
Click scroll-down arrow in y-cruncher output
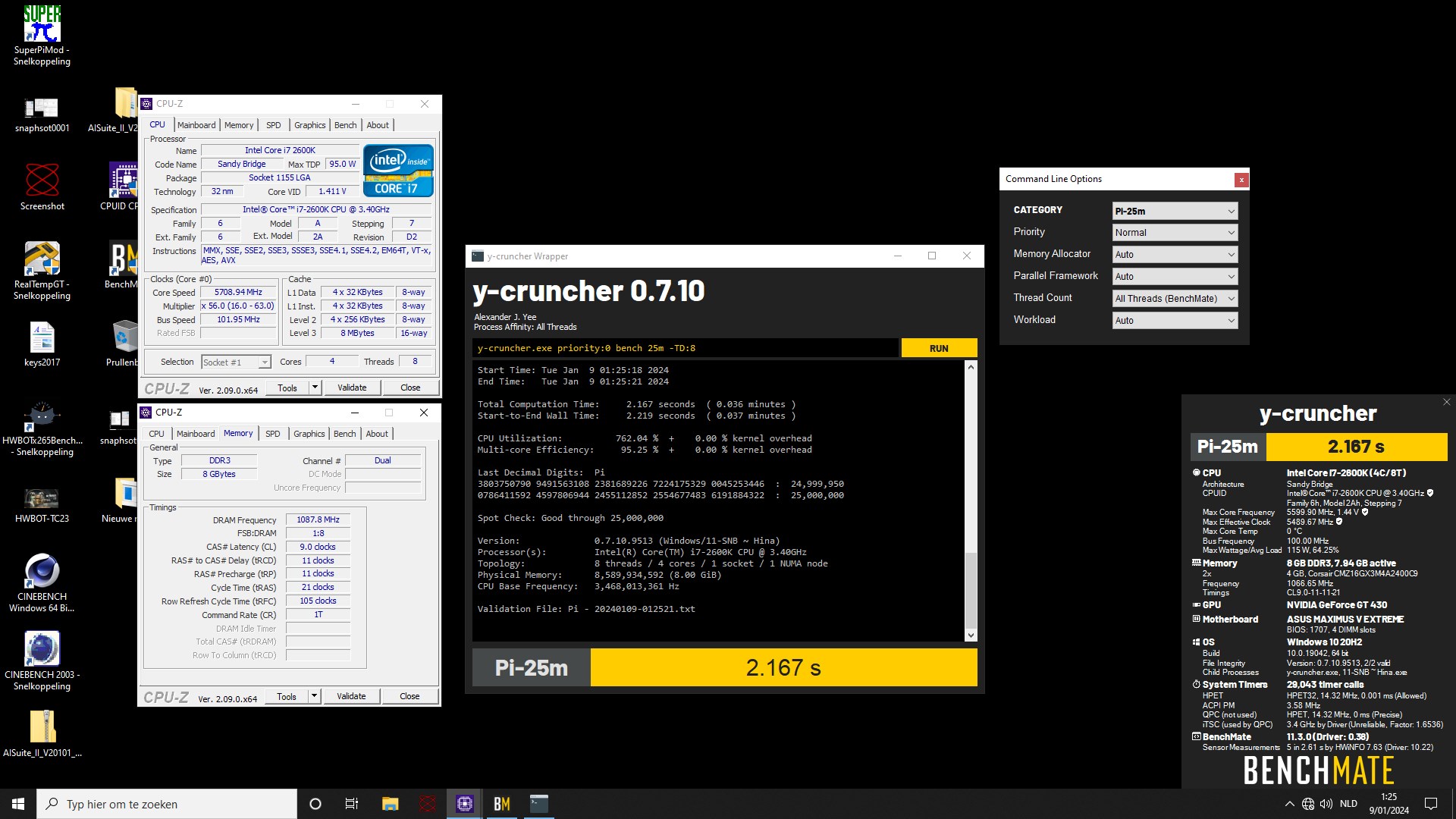[971, 635]
